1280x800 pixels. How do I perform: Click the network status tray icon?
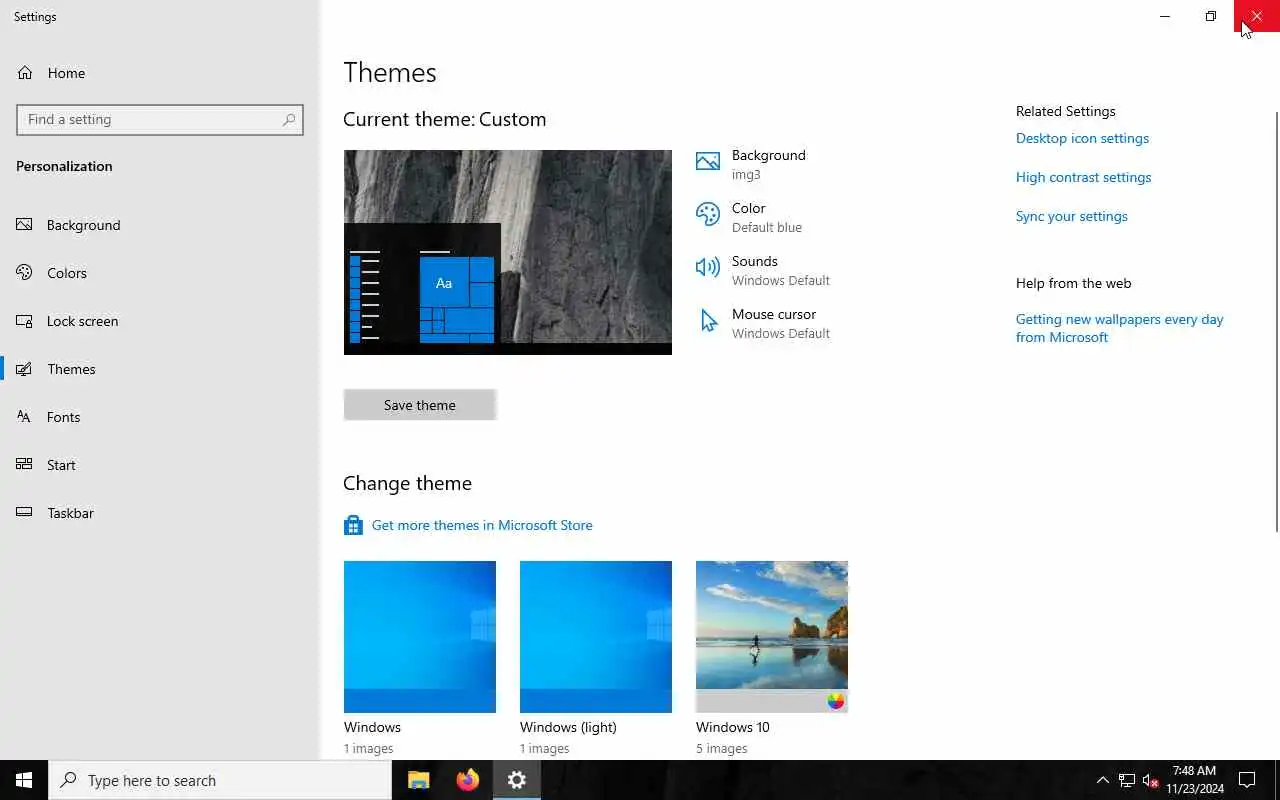(1127, 780)
